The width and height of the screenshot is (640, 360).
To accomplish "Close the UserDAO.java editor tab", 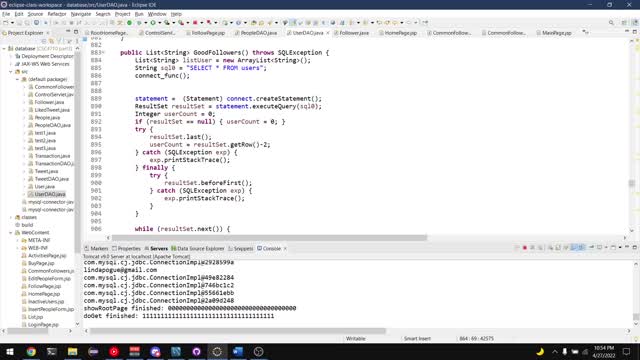I will [x=328, y=33].
